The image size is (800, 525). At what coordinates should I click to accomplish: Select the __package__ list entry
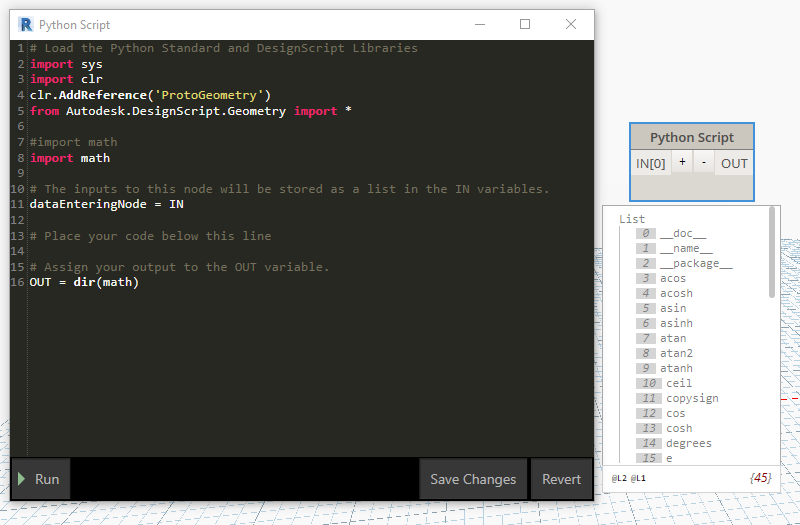pyautogui.click(x=696, y=263)
